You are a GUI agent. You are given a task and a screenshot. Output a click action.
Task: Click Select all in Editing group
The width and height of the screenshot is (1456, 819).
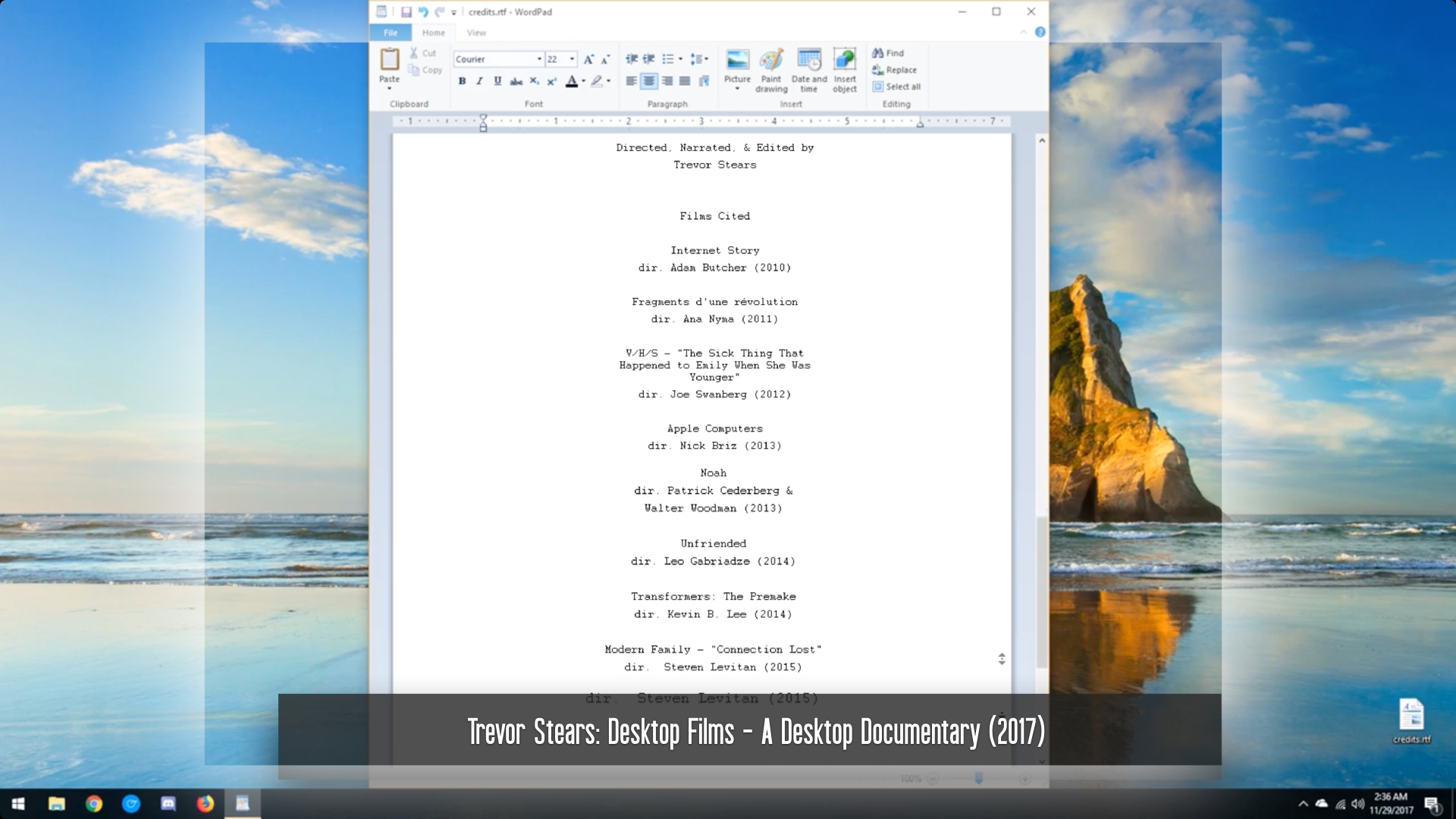pyautogui.click(x=896, y=86)
